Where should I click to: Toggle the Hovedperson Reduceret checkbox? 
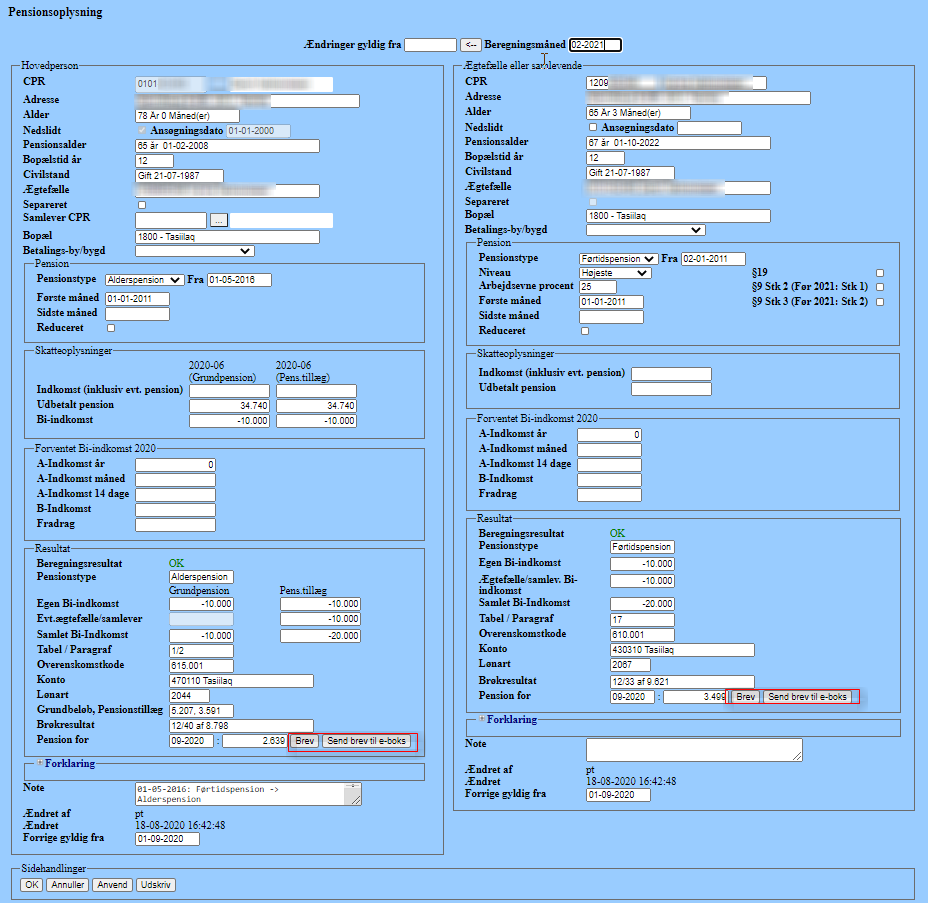click(111, 328)
